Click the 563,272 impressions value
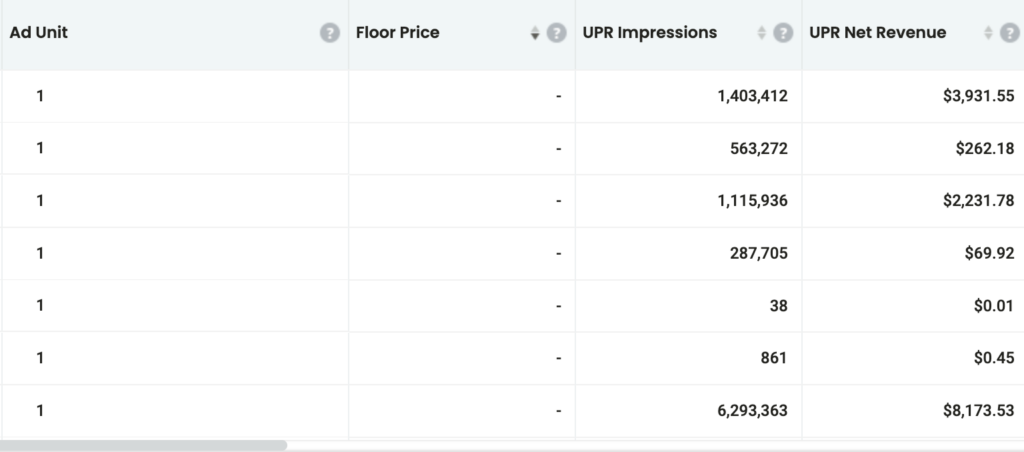Screen dimensions: 1024x452 tap(758, 149)
